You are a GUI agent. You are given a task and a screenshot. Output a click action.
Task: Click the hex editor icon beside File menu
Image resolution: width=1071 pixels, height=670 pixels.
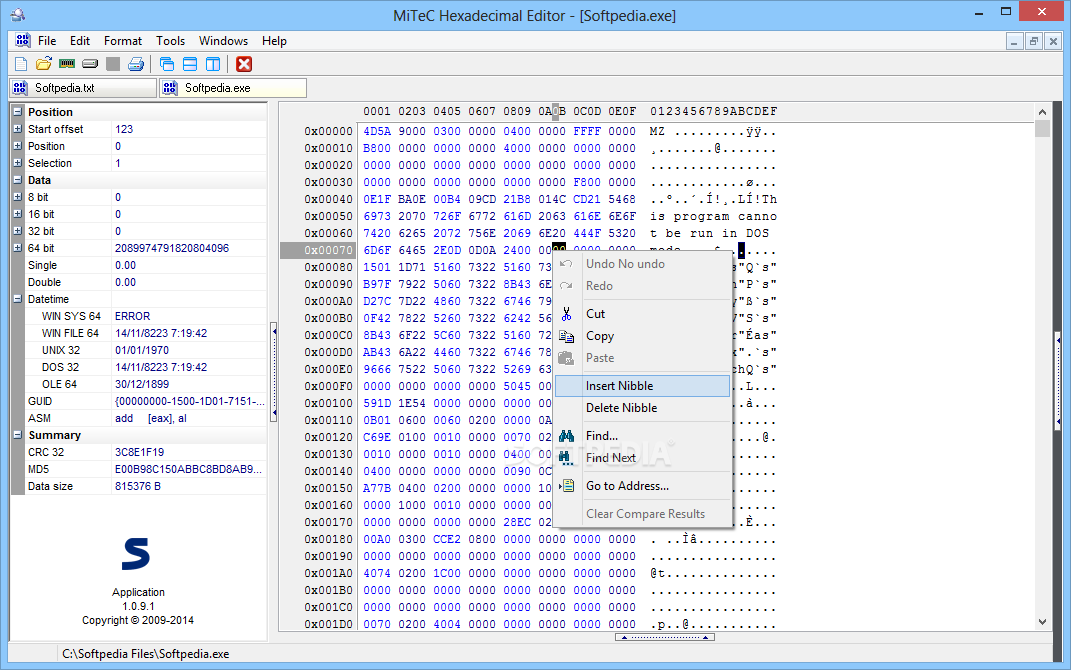[23, 40]
